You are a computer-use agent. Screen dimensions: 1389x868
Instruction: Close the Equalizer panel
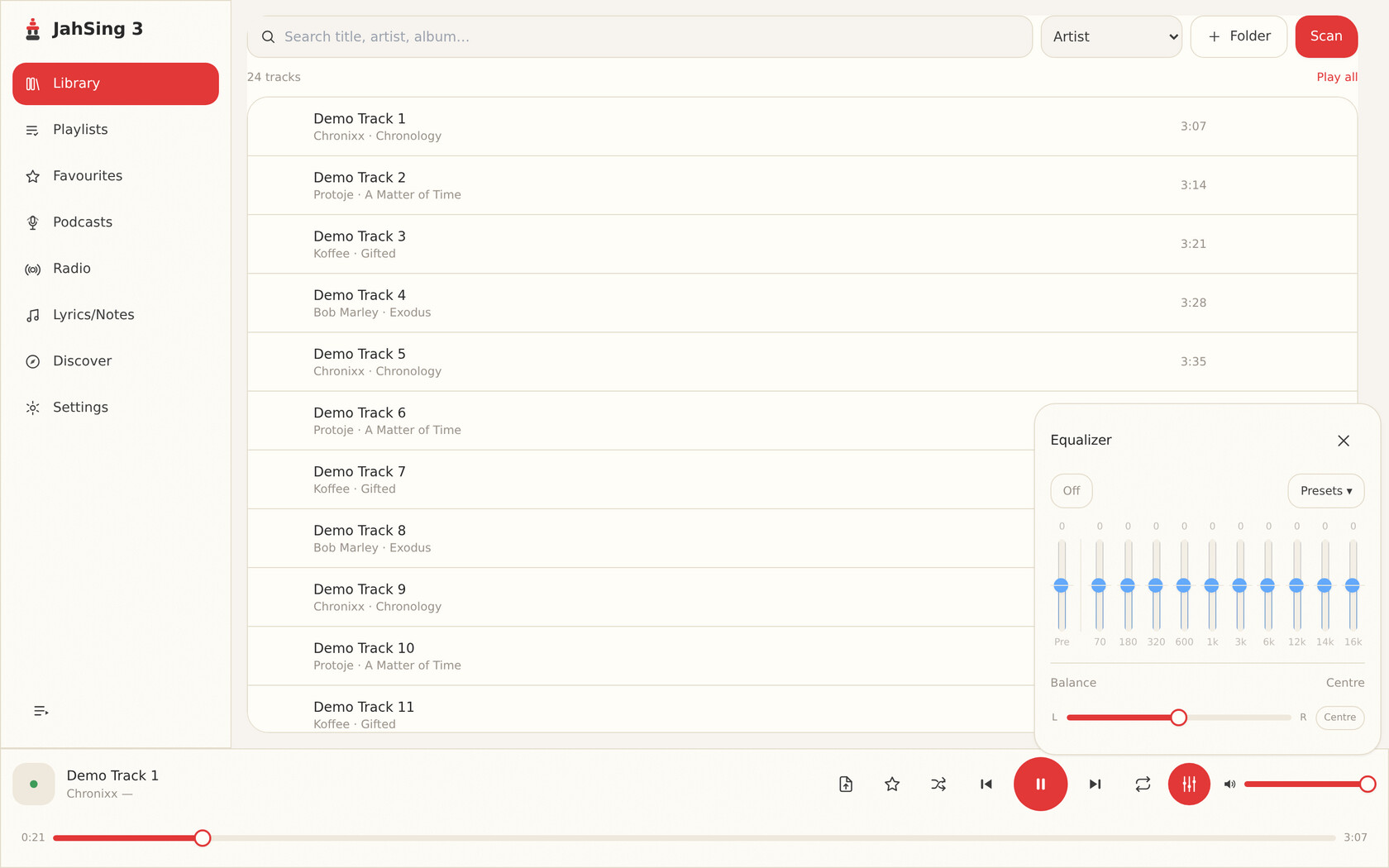coord(1344,441)
